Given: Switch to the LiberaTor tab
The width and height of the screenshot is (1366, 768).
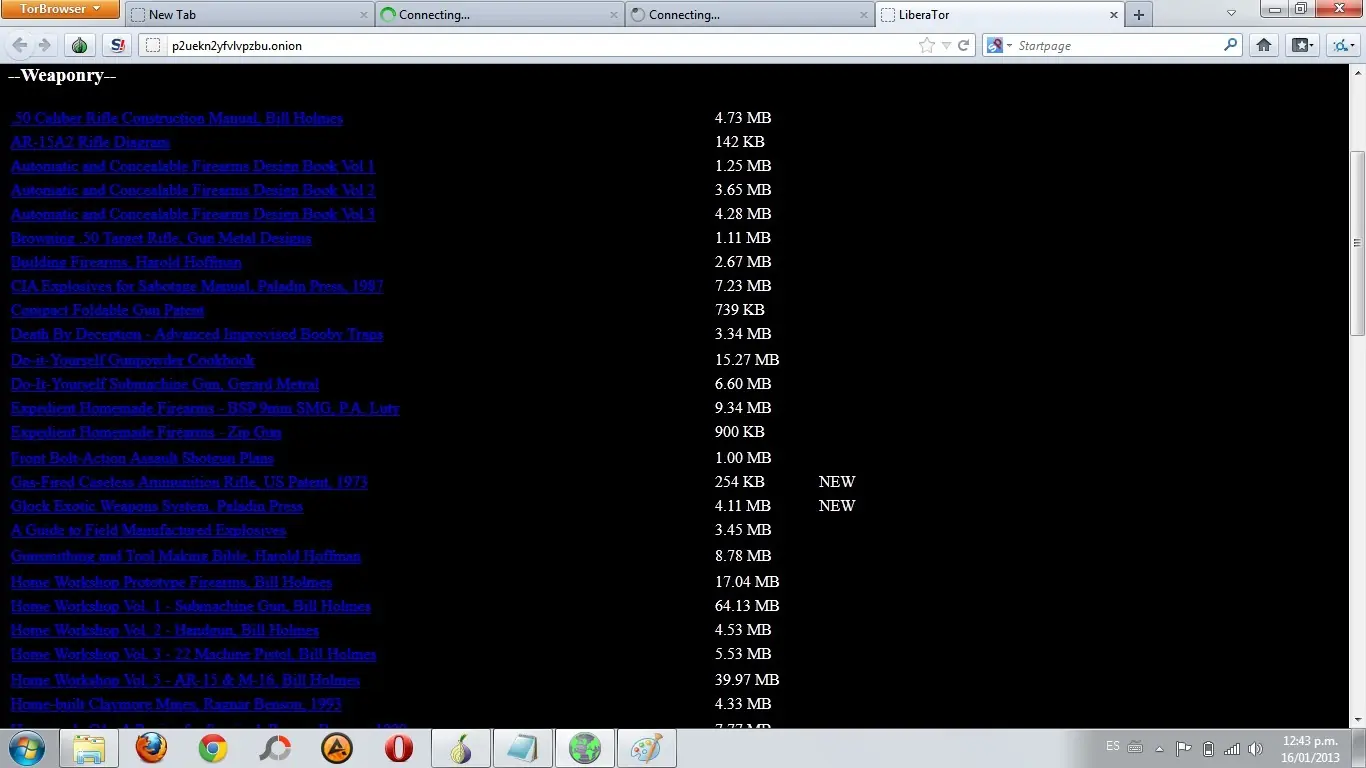Looking at the screenshot, I should coord(1000,15).
